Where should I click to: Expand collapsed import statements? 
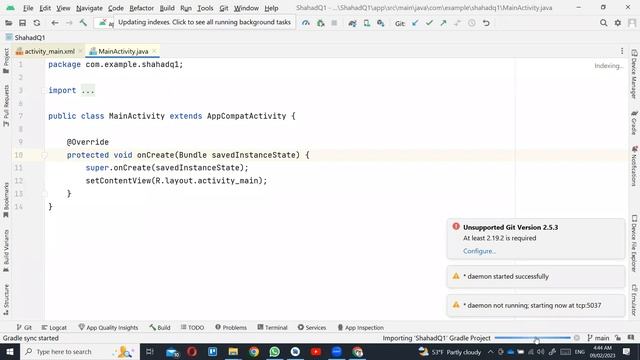pos(88,90)
